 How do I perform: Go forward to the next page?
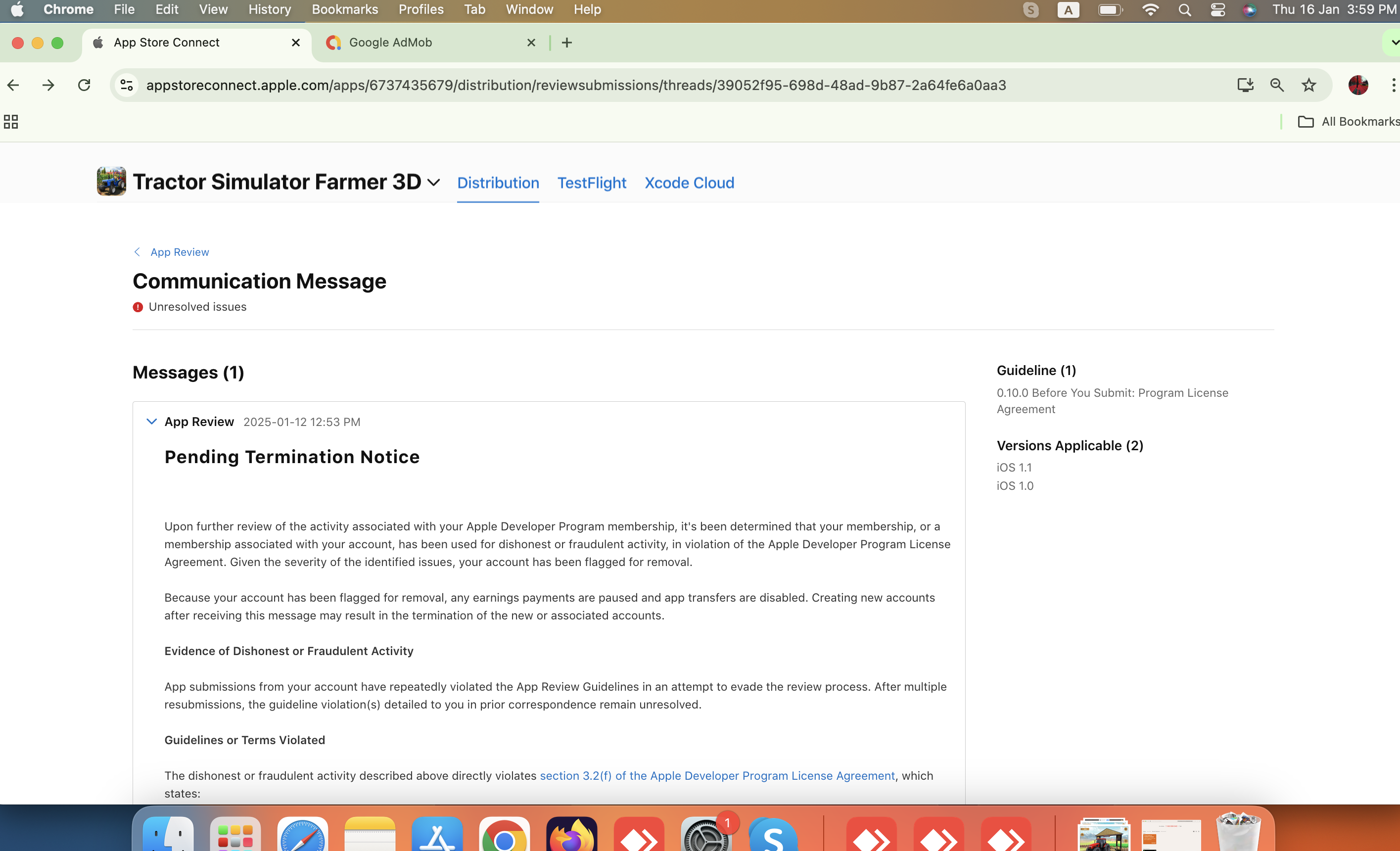point(48,85)
